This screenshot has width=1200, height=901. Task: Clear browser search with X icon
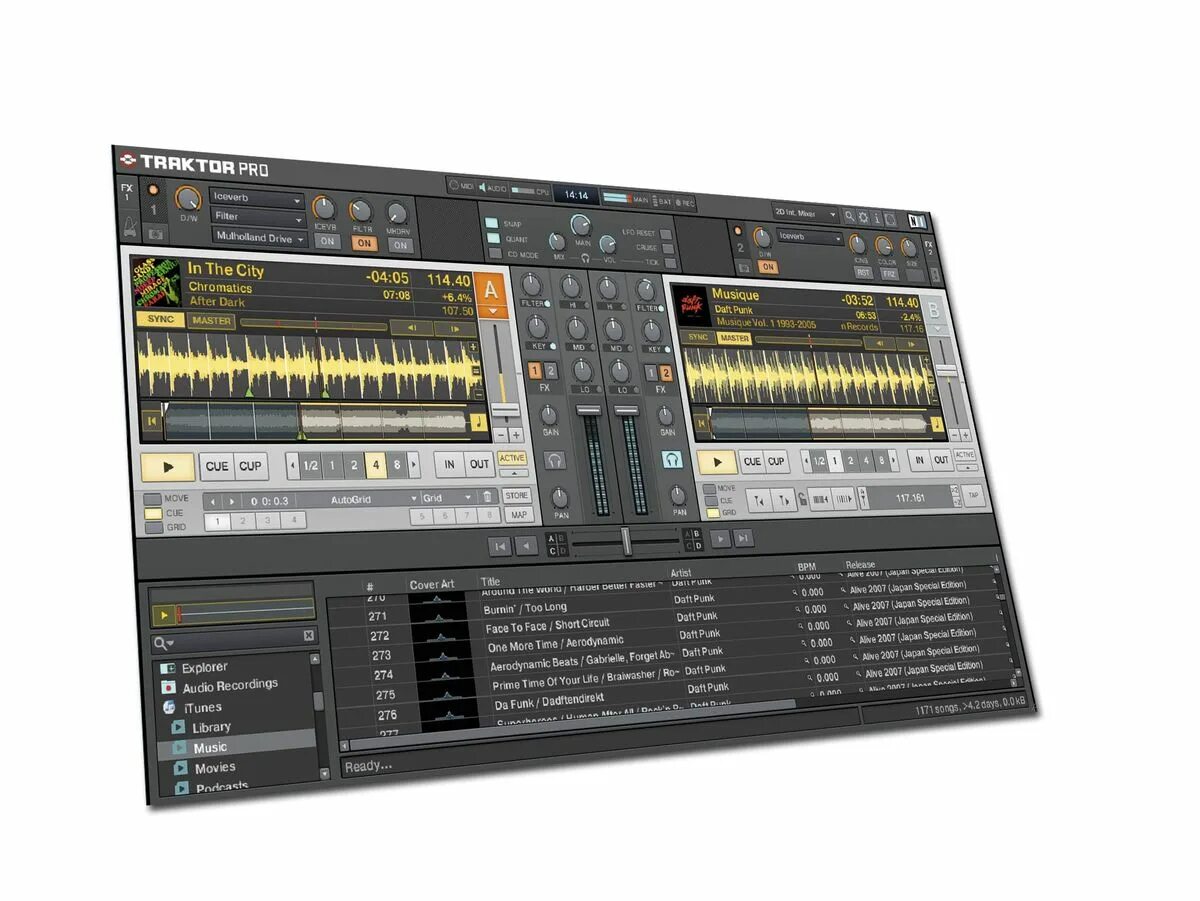click(309, 635)
